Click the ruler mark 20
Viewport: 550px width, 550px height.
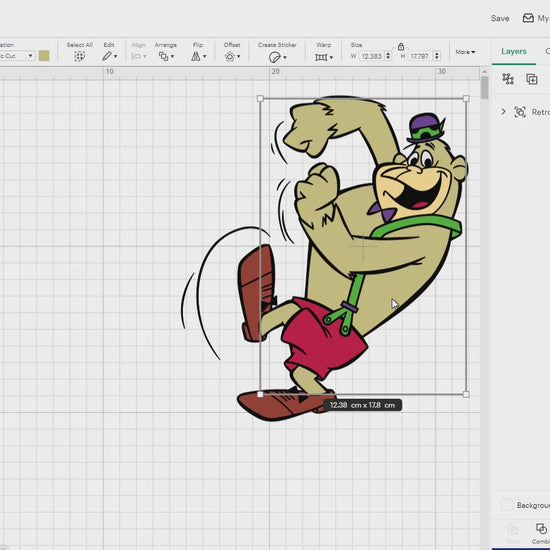275,72
